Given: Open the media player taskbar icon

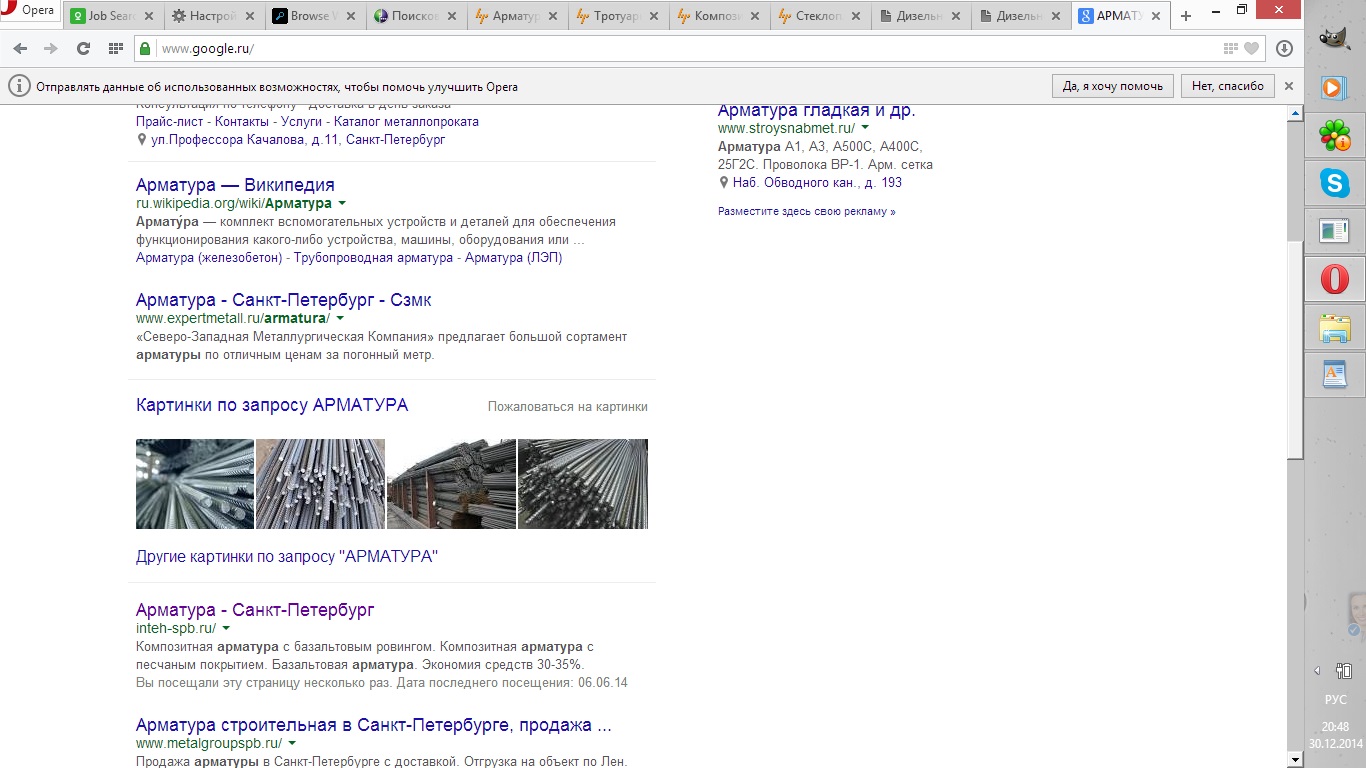Looking at the screenshot, I should (1334, 88).
